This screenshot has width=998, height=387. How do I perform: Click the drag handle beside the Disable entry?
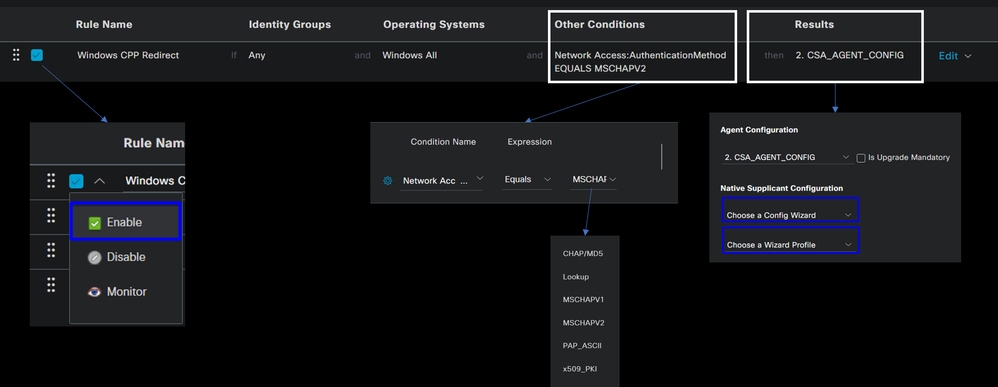[51, 250]
